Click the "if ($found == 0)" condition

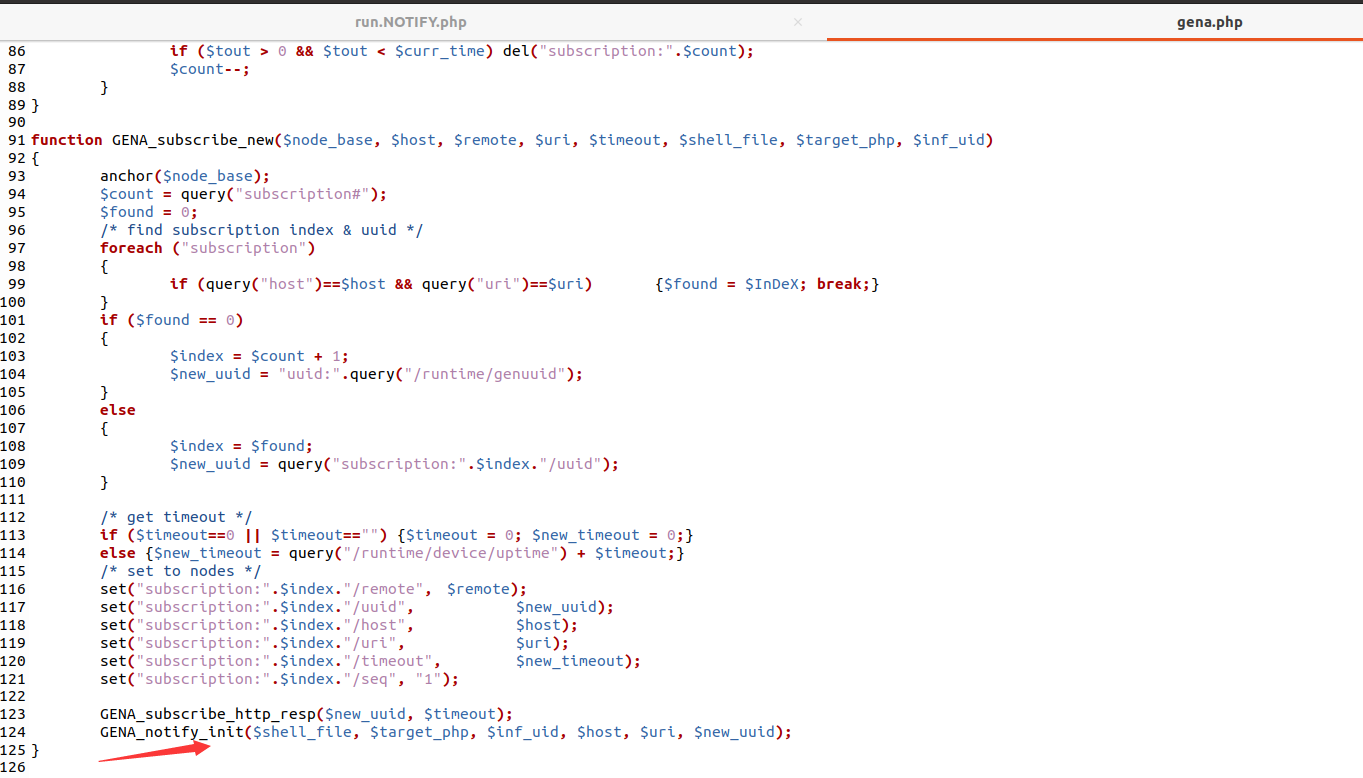click(172, 320)
